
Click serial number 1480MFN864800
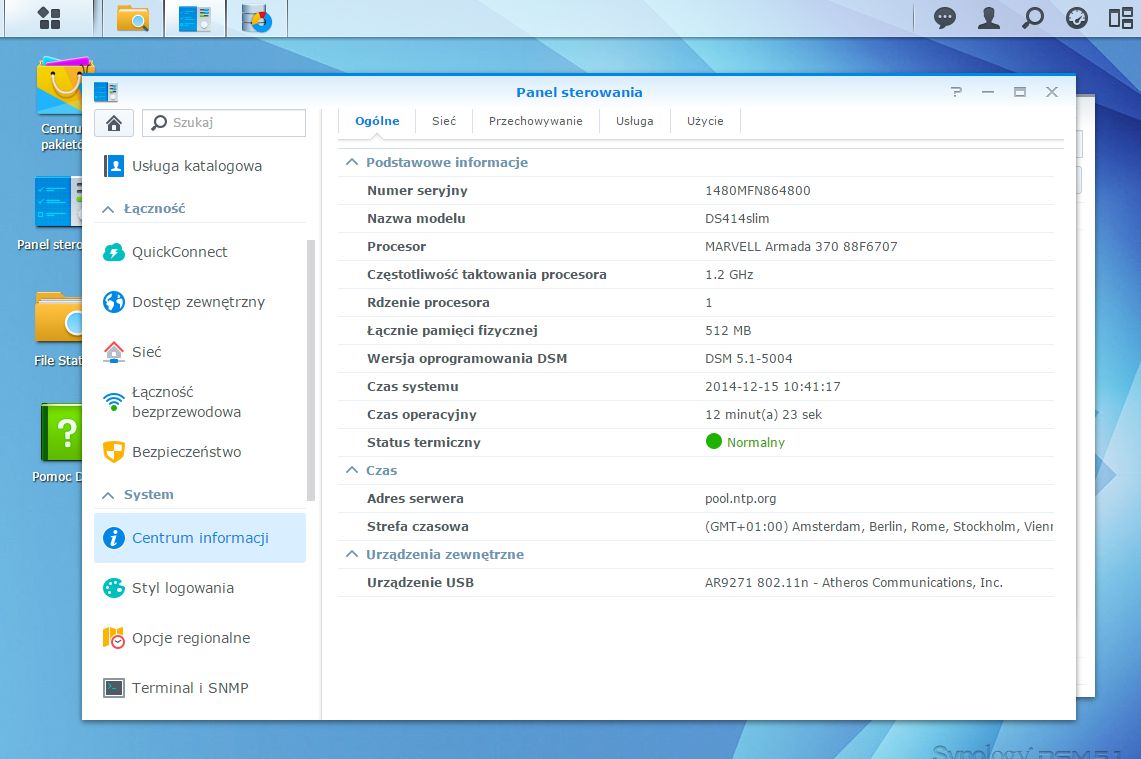click(758, 191)
